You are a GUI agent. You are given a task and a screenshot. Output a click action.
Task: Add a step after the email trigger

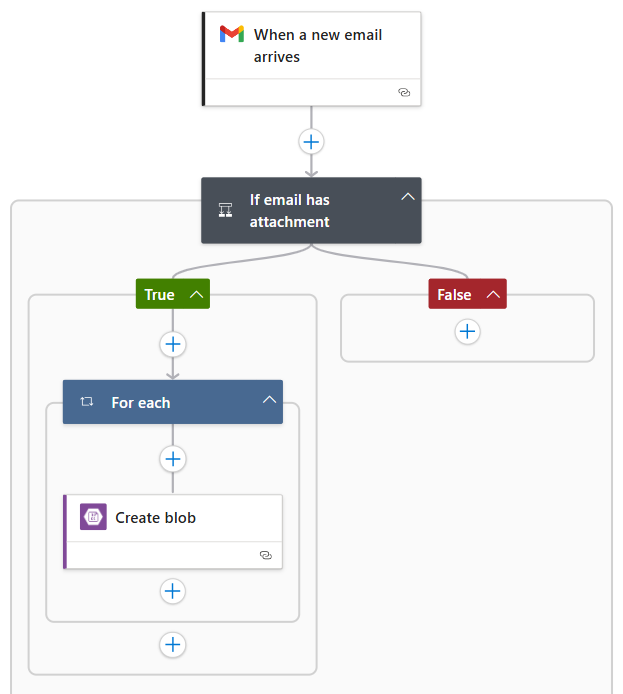click(311, 142)
